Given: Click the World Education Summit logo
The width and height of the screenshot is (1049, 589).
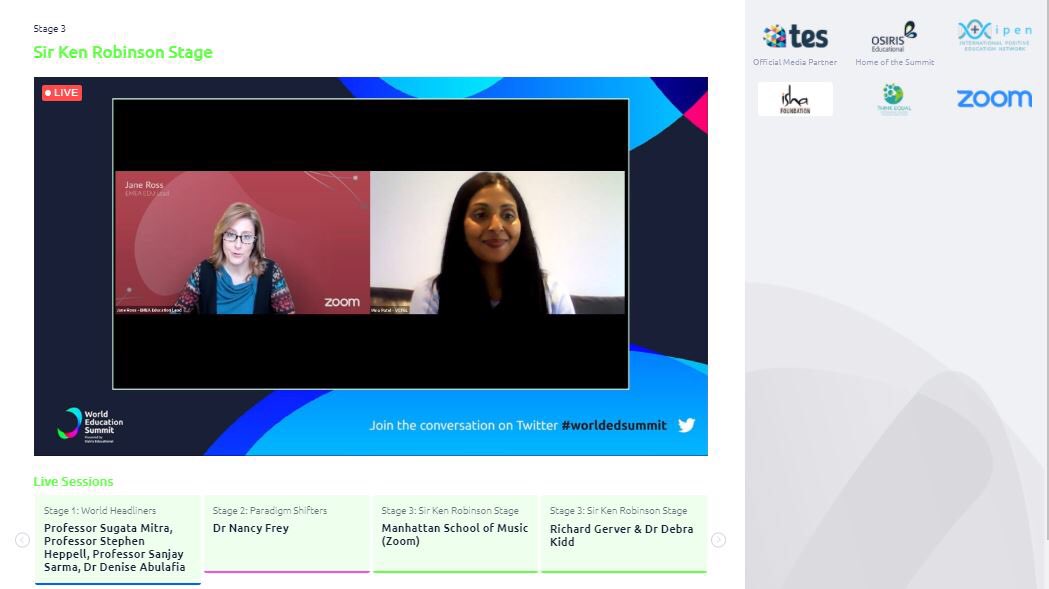Looking at the screenshot, I should [90, 425].
